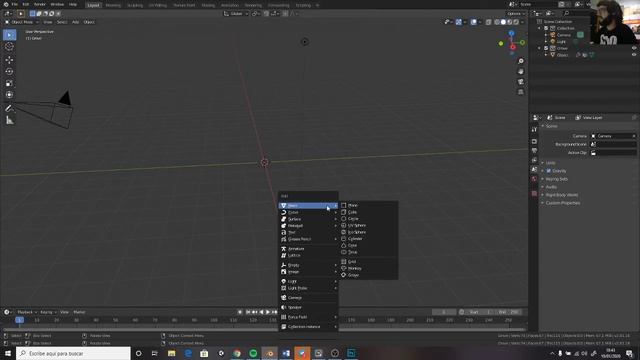The width and height of the screenshot is (640, 360).
Task: Toggle X-ray view button
Action: tap(489, 22)
